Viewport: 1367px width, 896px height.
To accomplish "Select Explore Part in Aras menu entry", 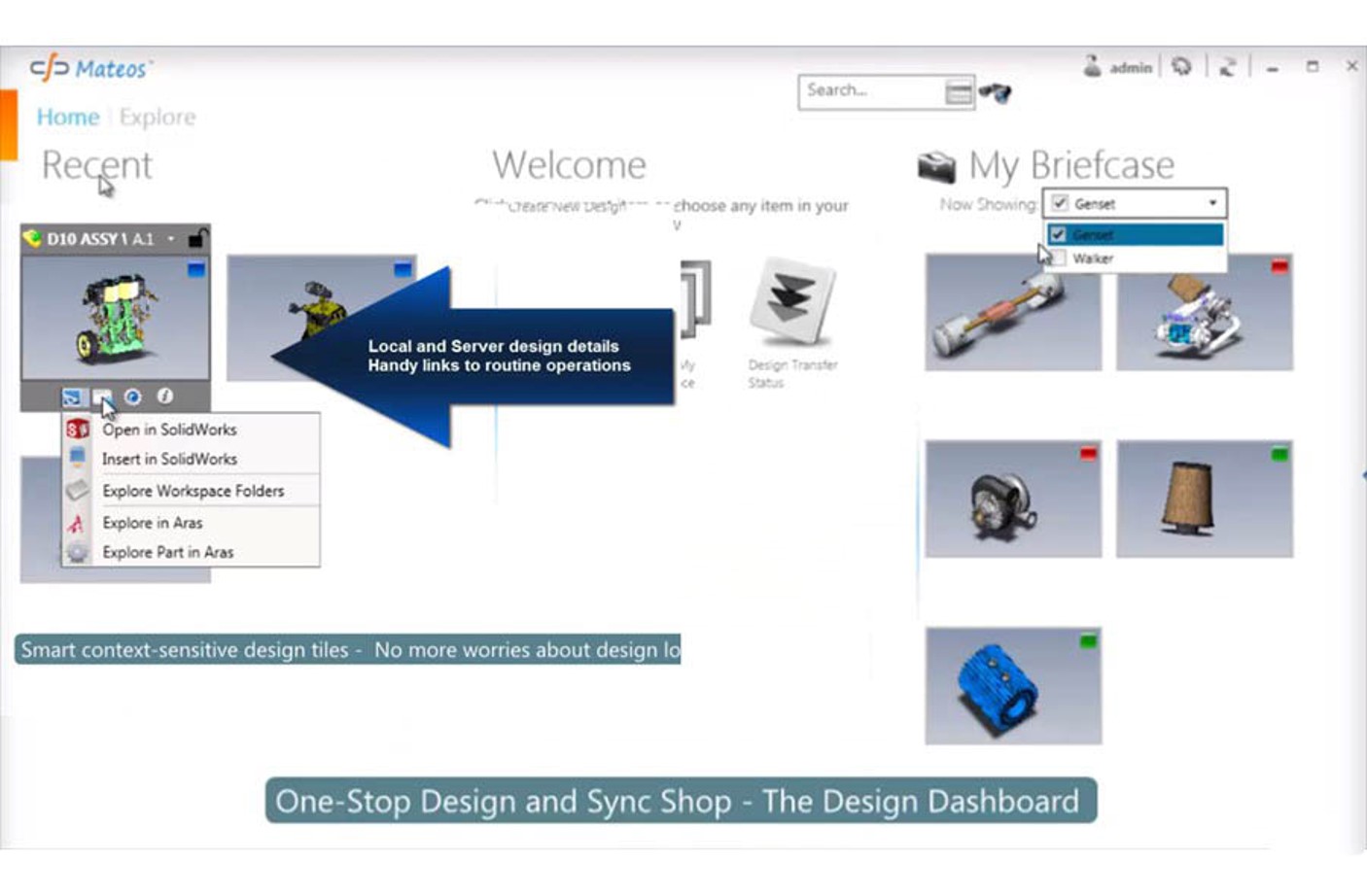I will (167, 552).
